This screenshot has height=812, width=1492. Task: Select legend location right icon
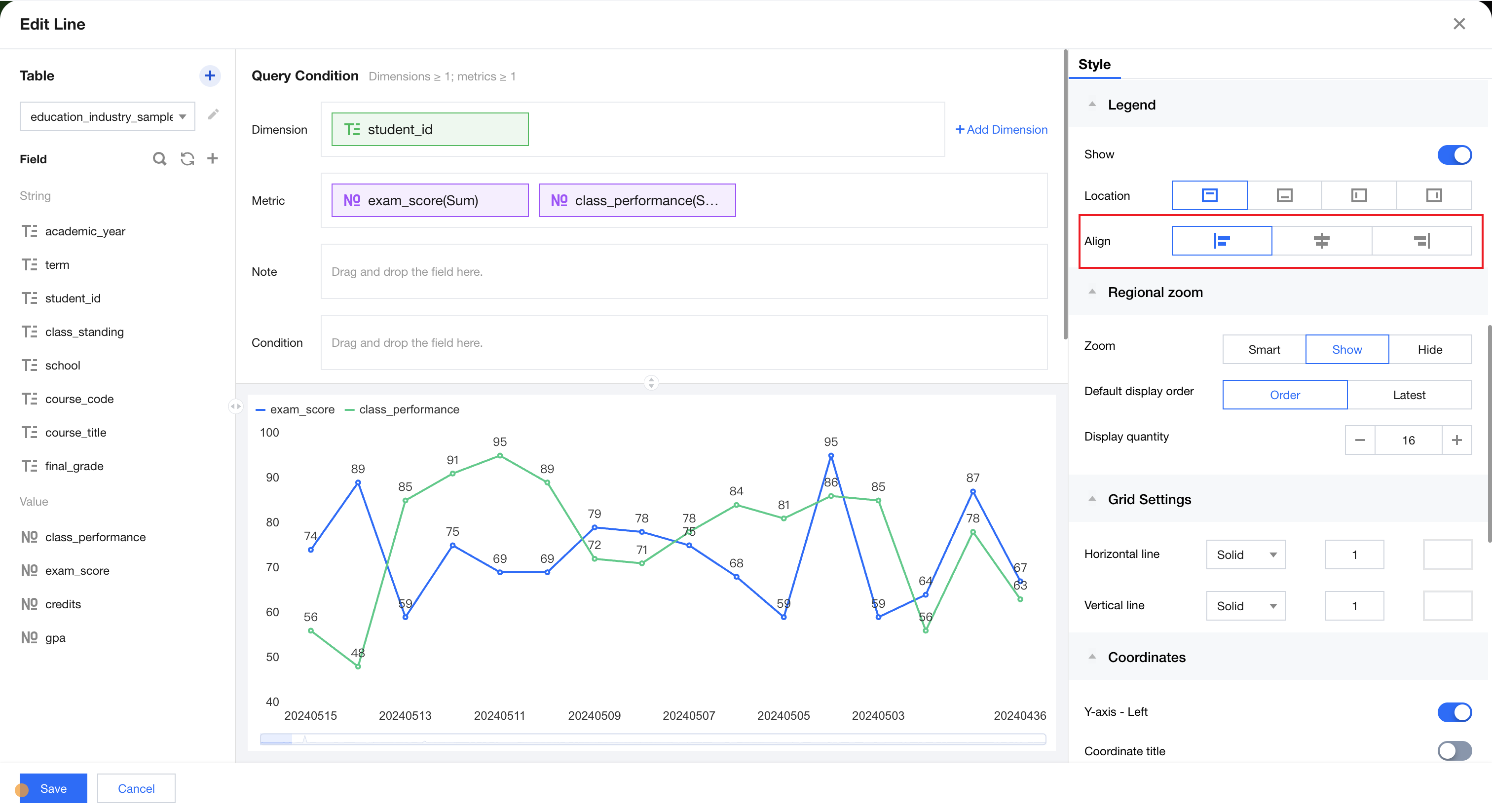[1433, 195]
